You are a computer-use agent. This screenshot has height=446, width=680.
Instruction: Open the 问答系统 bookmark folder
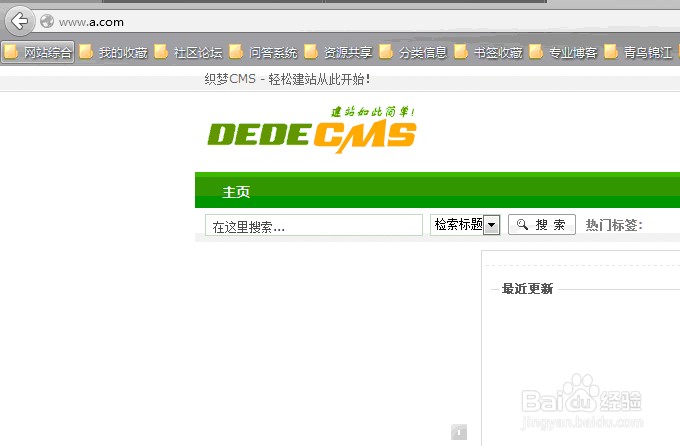click(x=264, y=52)
